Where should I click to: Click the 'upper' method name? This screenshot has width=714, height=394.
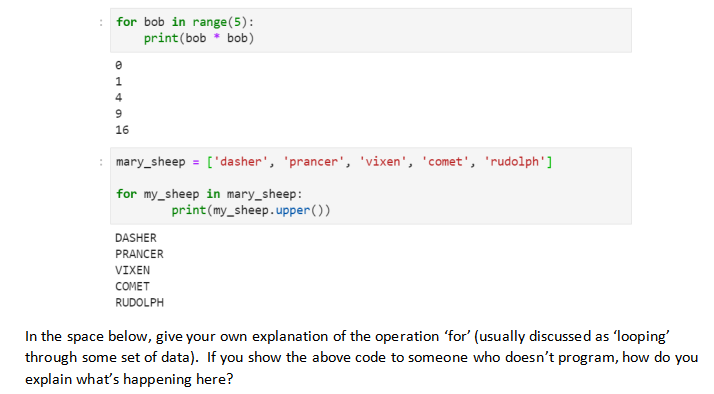point(293,210)
